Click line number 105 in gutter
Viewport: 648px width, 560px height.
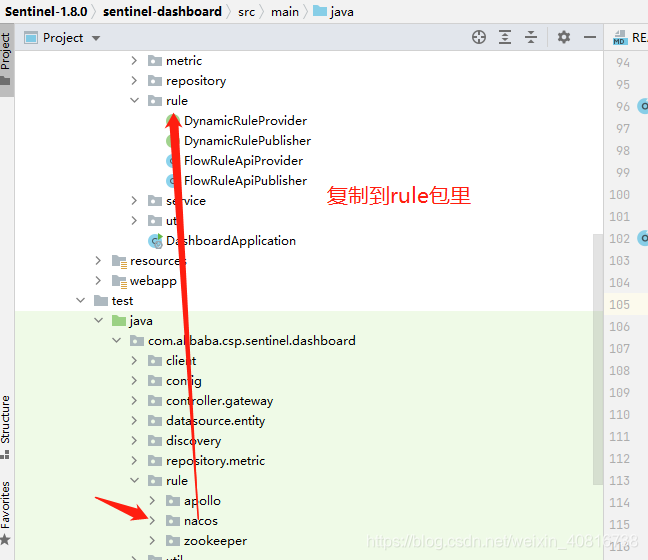[619, 305]
